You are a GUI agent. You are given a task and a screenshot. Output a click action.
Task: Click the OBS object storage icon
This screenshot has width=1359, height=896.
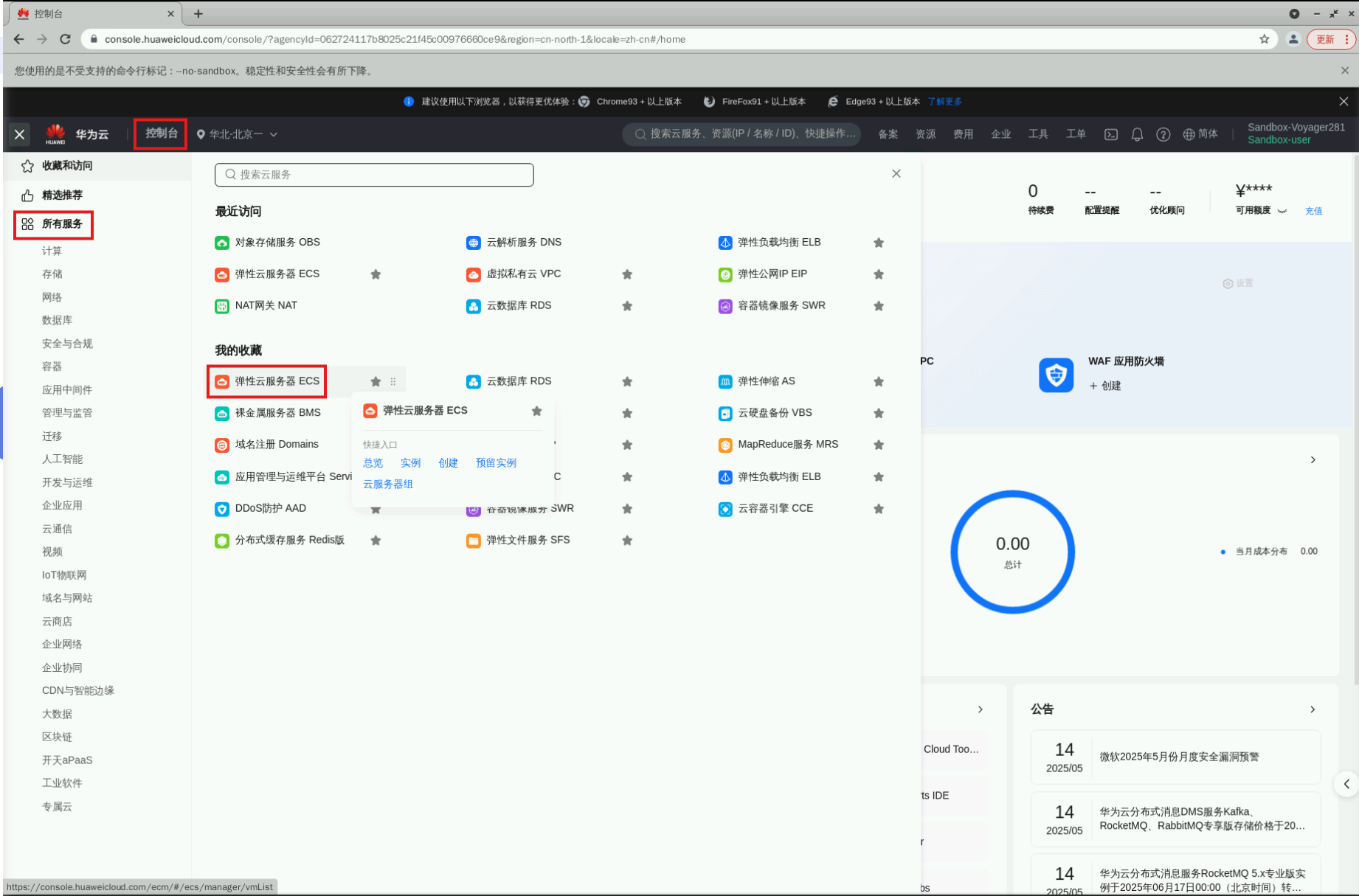pyautogui.click(x=222, y=243)
